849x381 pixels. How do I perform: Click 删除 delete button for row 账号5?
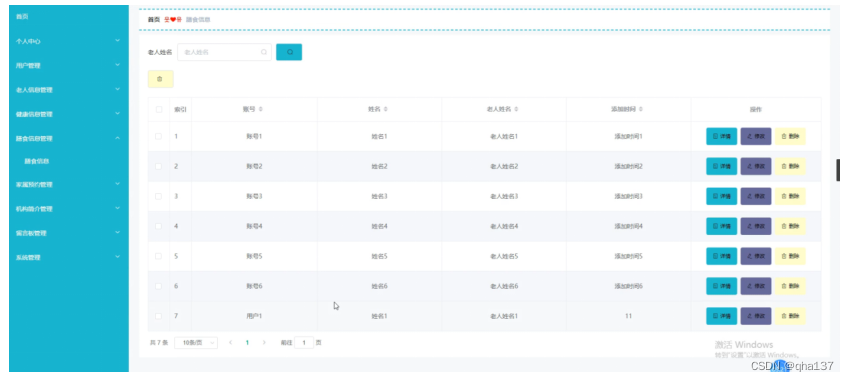click(x=790, y=256)
